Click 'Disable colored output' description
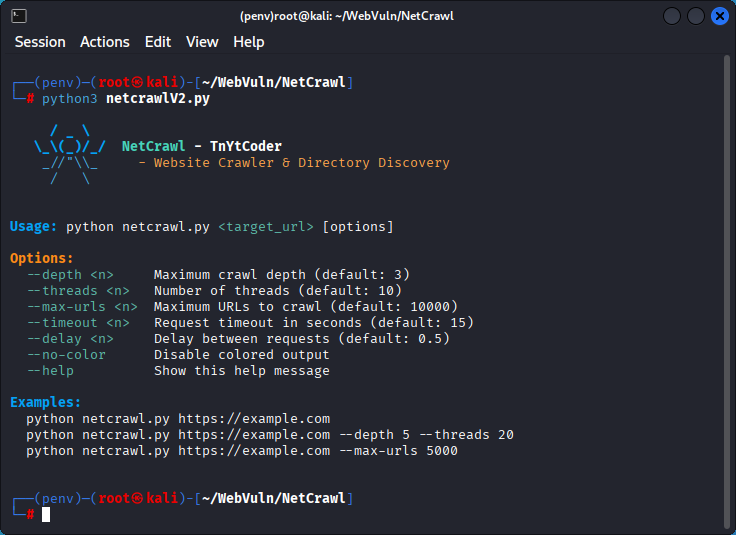 [x=242, y=354]
